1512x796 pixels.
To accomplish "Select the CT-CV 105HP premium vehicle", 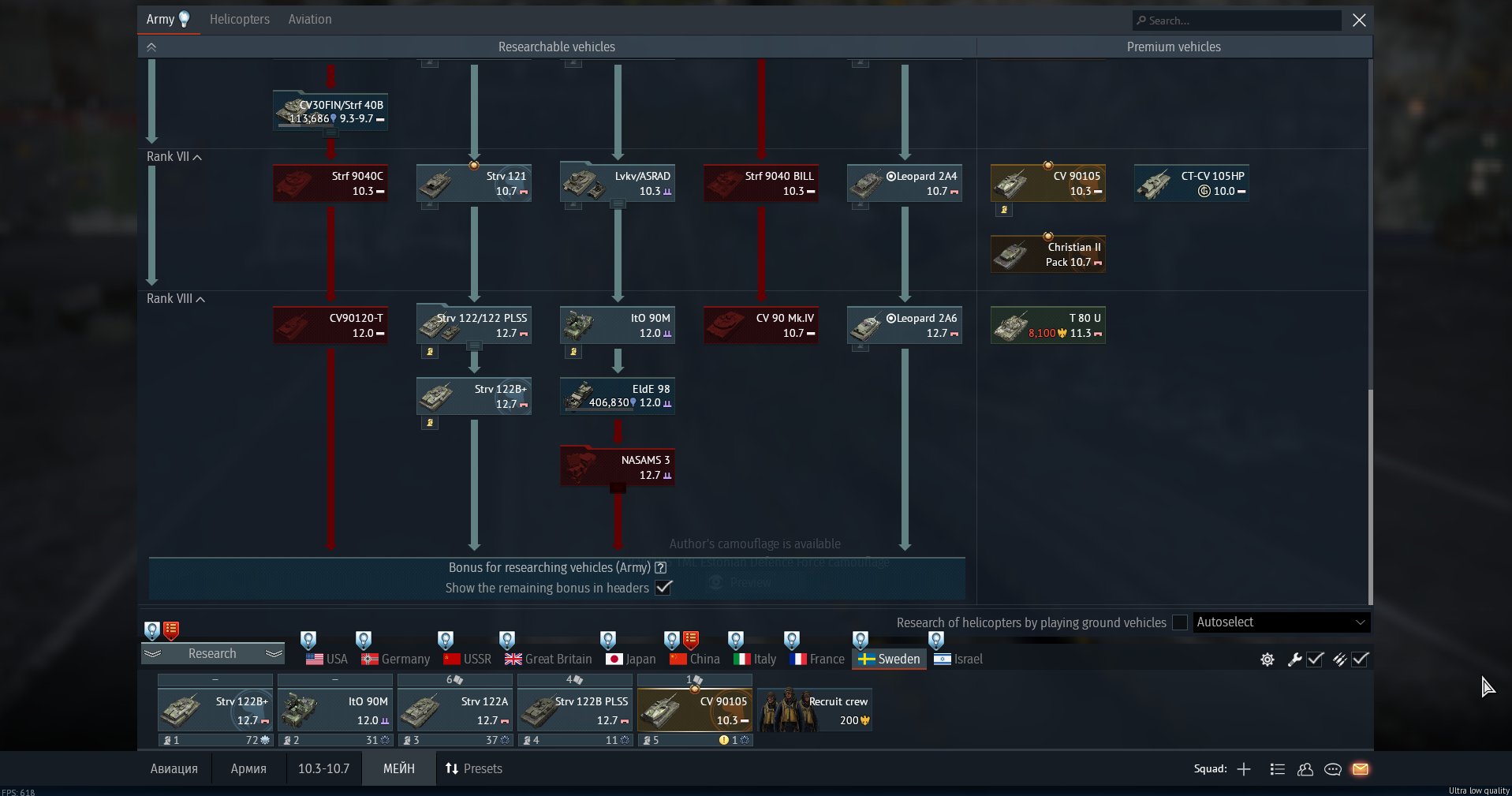I will click(1192, 183).
